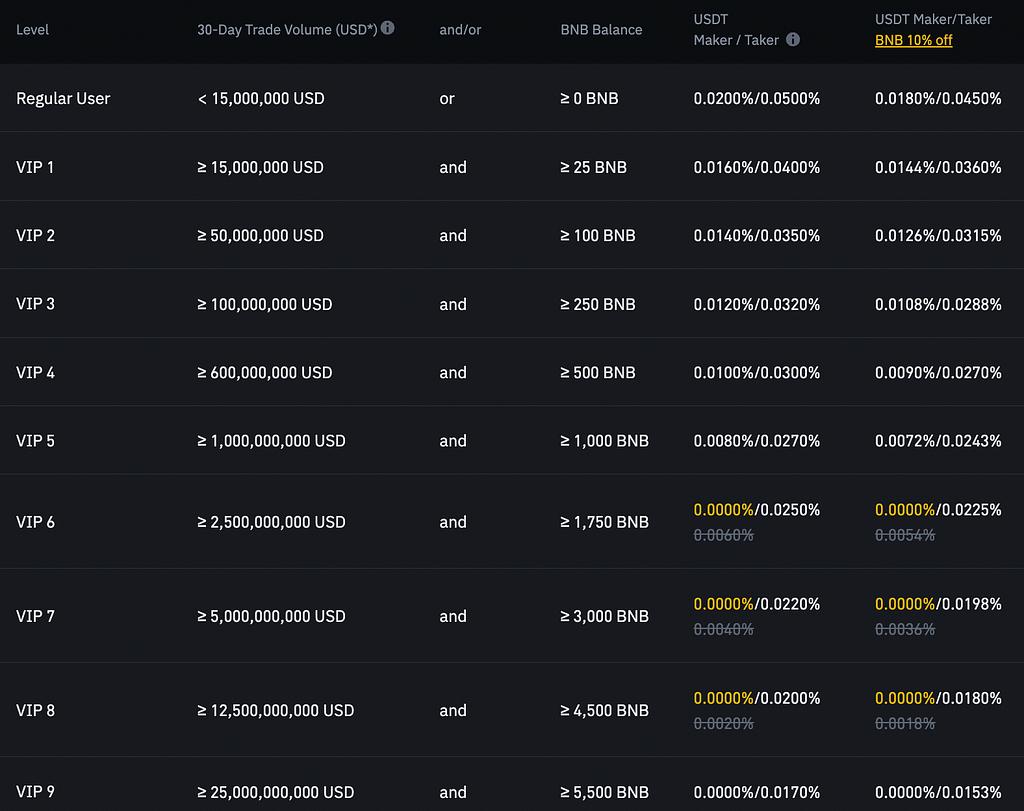Click the VIP 2 level label
The width and height of the screenshot is (1024, 811).
click(35, 235)
